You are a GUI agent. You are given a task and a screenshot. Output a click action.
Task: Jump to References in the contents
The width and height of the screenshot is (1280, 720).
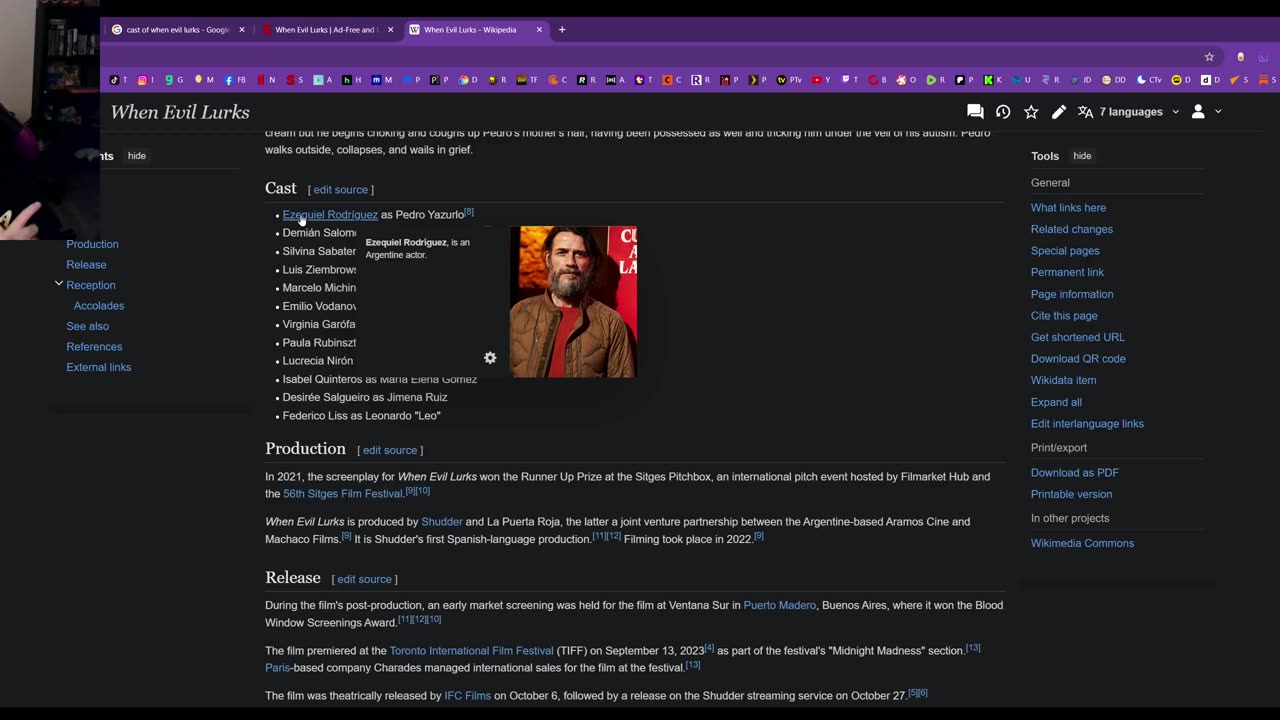[94, 347]
